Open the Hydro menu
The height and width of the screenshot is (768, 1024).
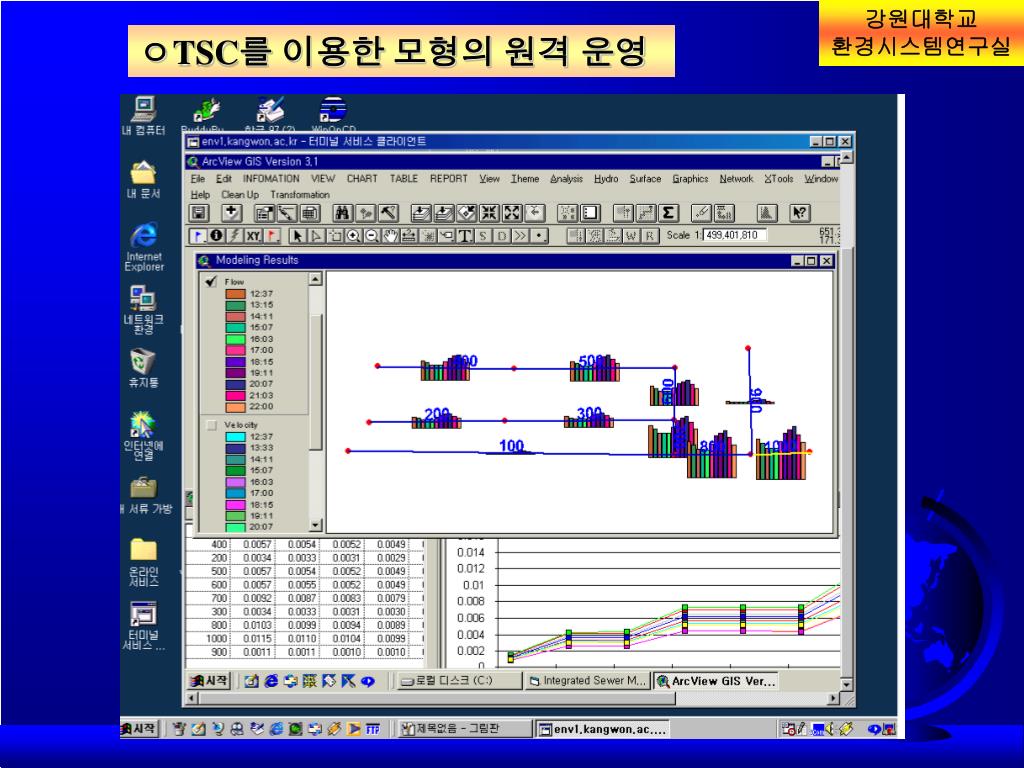[x=606, y=178]
